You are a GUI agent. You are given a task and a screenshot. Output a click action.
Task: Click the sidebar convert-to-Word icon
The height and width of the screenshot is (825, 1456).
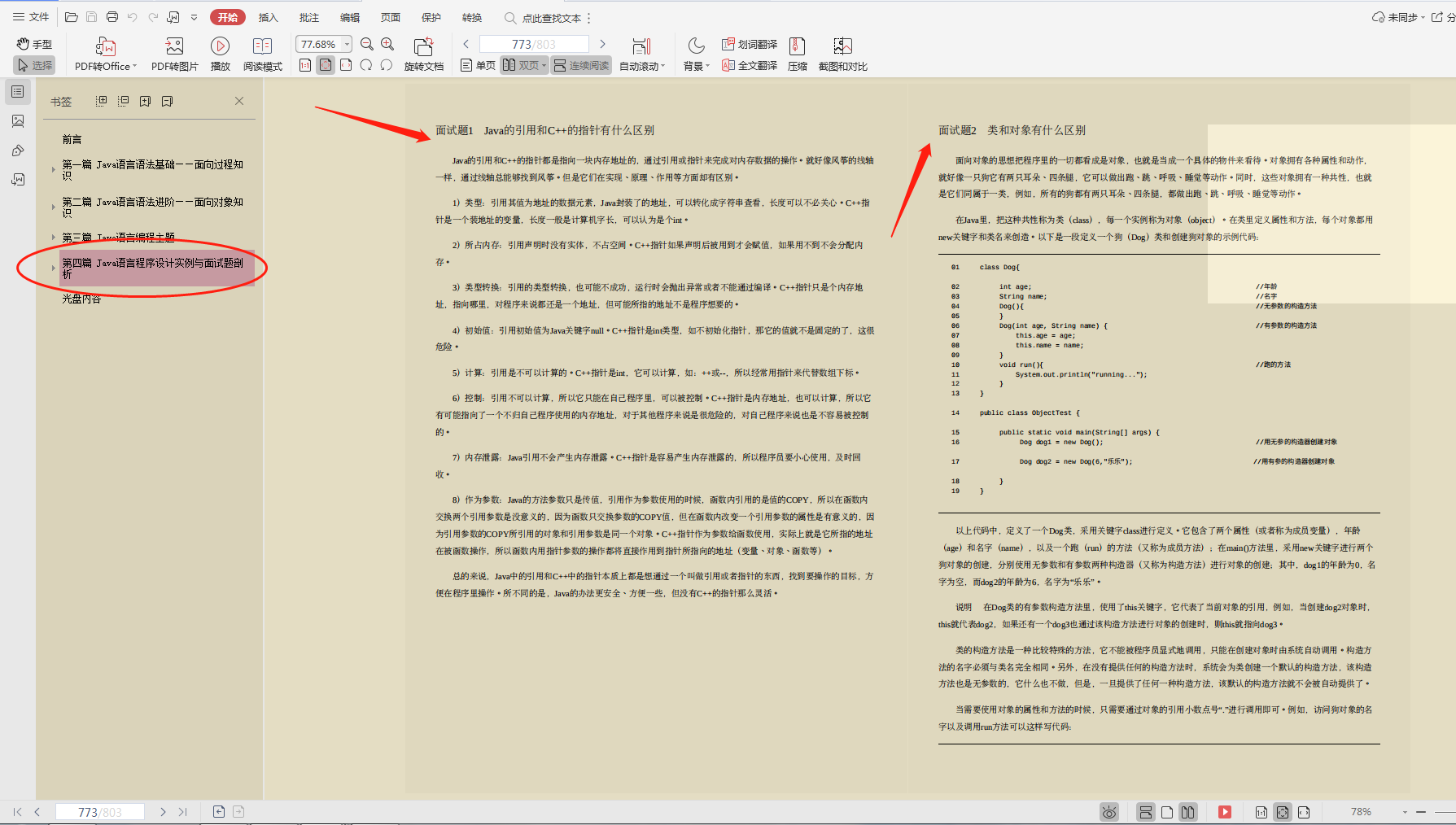(18, 179)
